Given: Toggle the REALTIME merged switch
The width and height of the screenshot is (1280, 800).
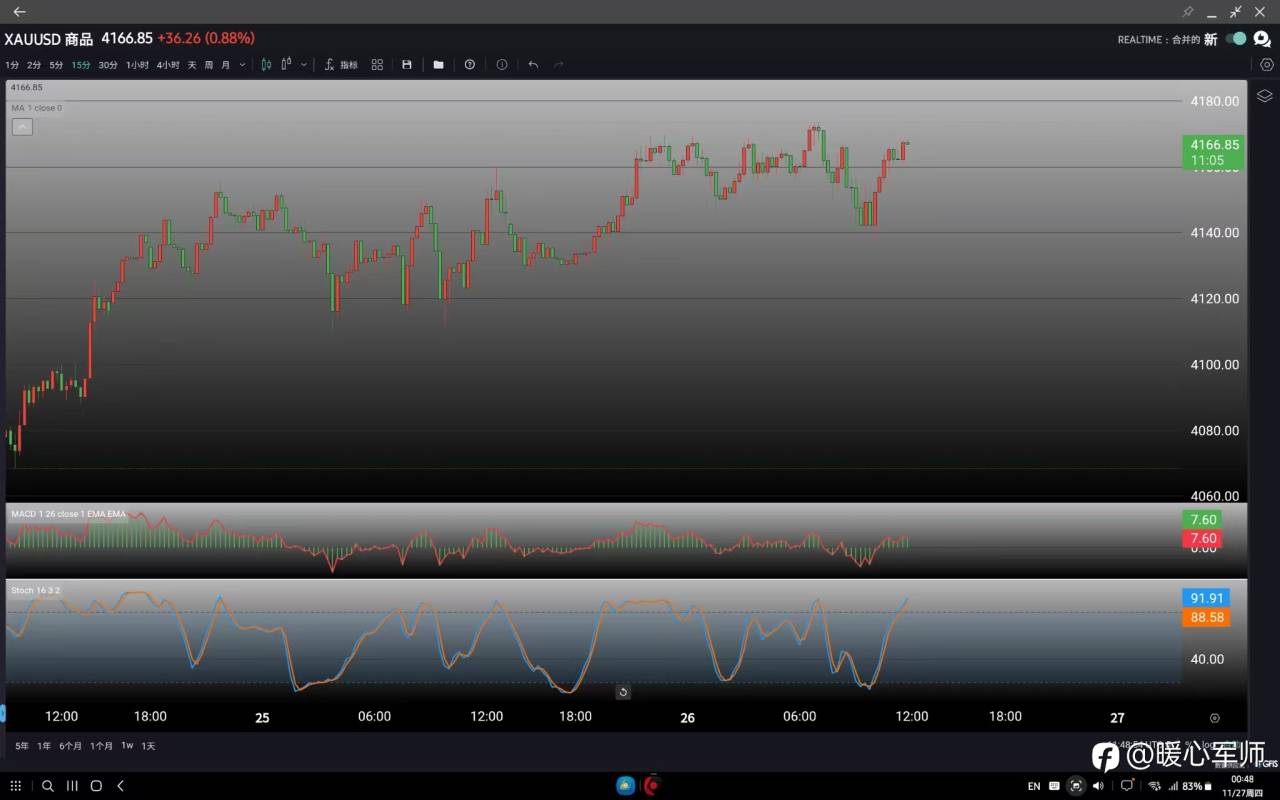Looking at the screenshot, I should coord(1237,39).
